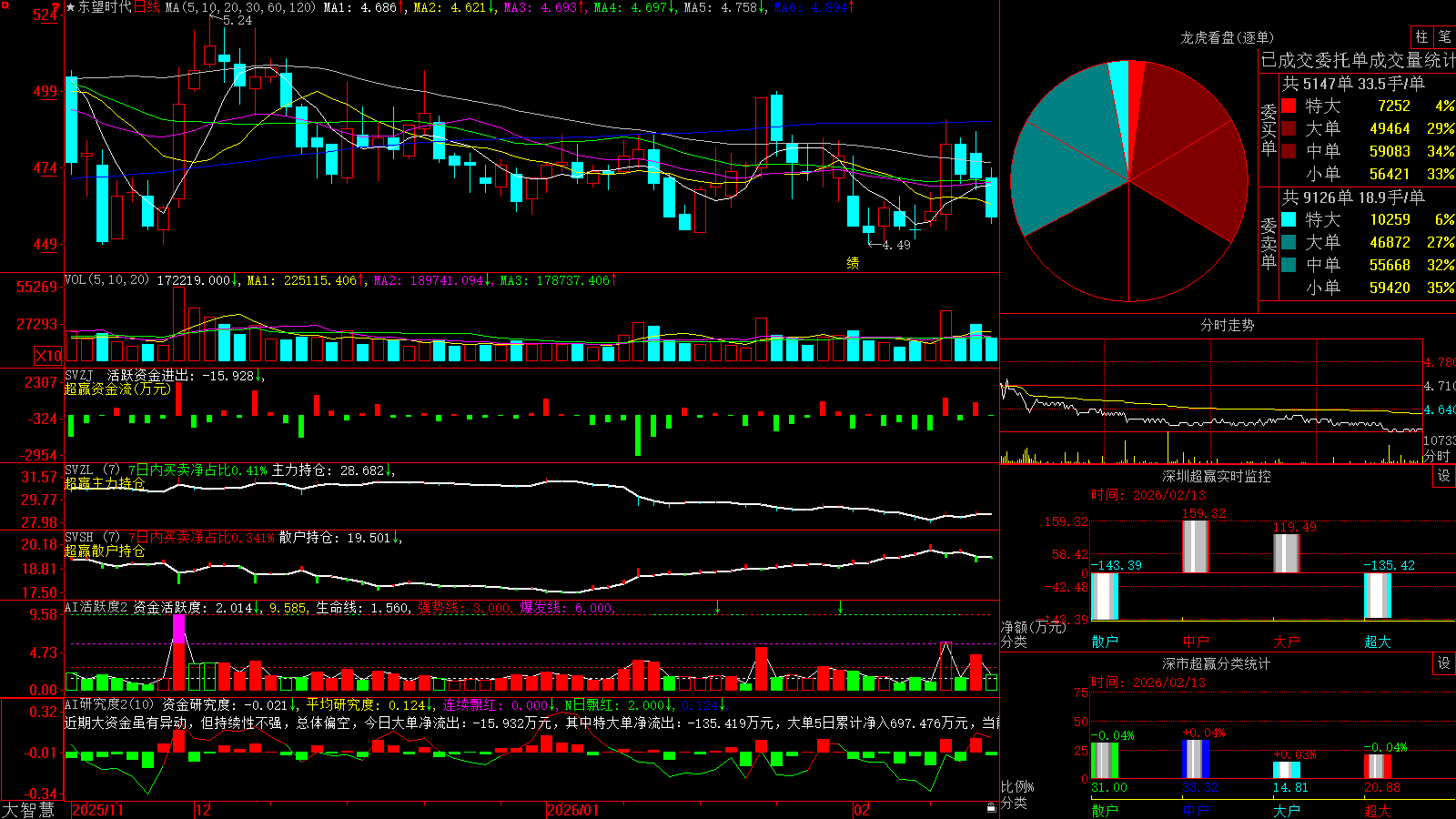Image resolution: width=1456 pixels, height=819 pixels.
Task: Click the 超大 -135.42 bar in monitoring chart
Action: 1378,595
